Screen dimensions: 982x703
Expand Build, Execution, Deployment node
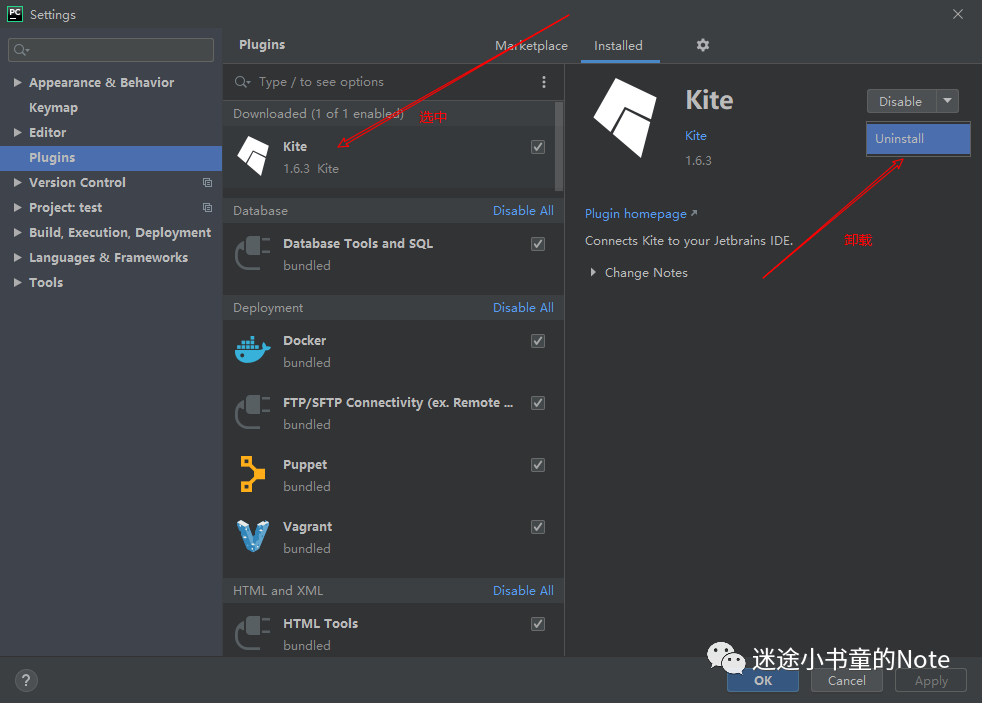18,233
